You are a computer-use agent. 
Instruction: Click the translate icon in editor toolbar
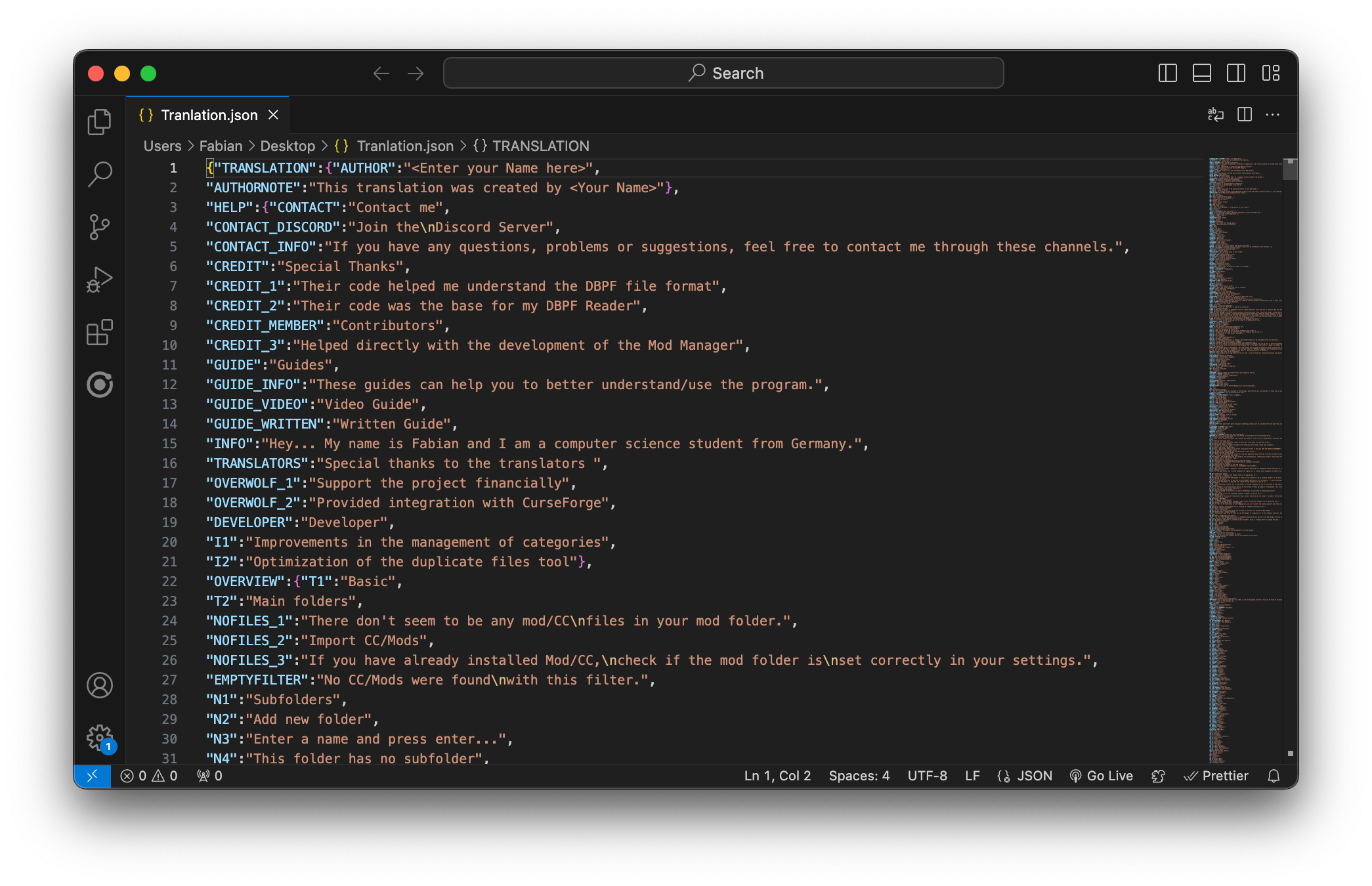click(x=1216, y=115)
